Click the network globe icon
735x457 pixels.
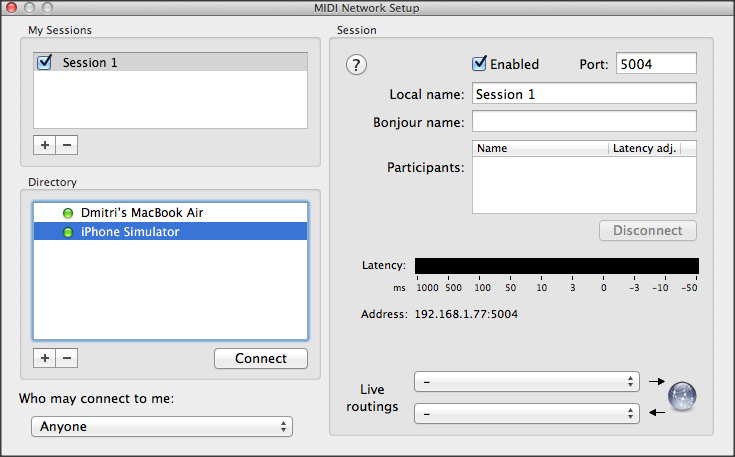(x=682, y=396)
